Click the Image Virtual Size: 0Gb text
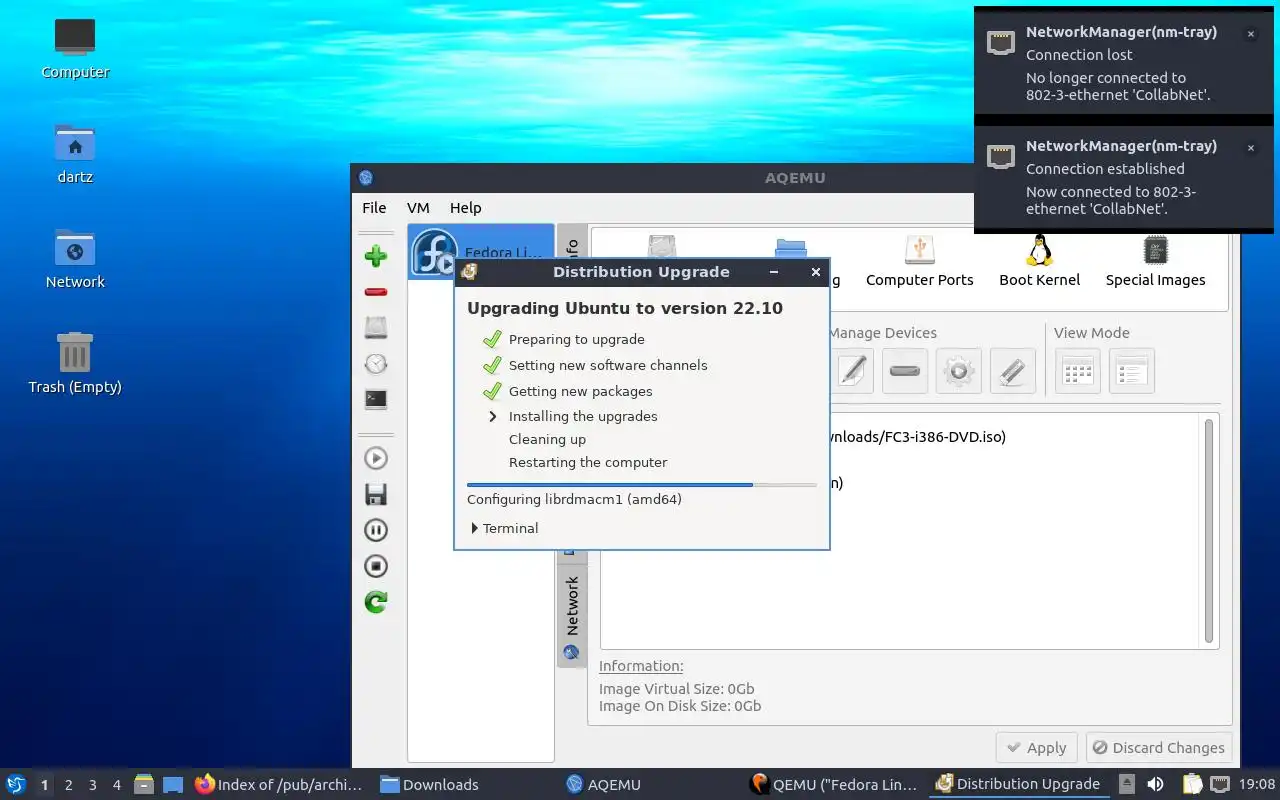1280x800 pixels. pos(677,689)
